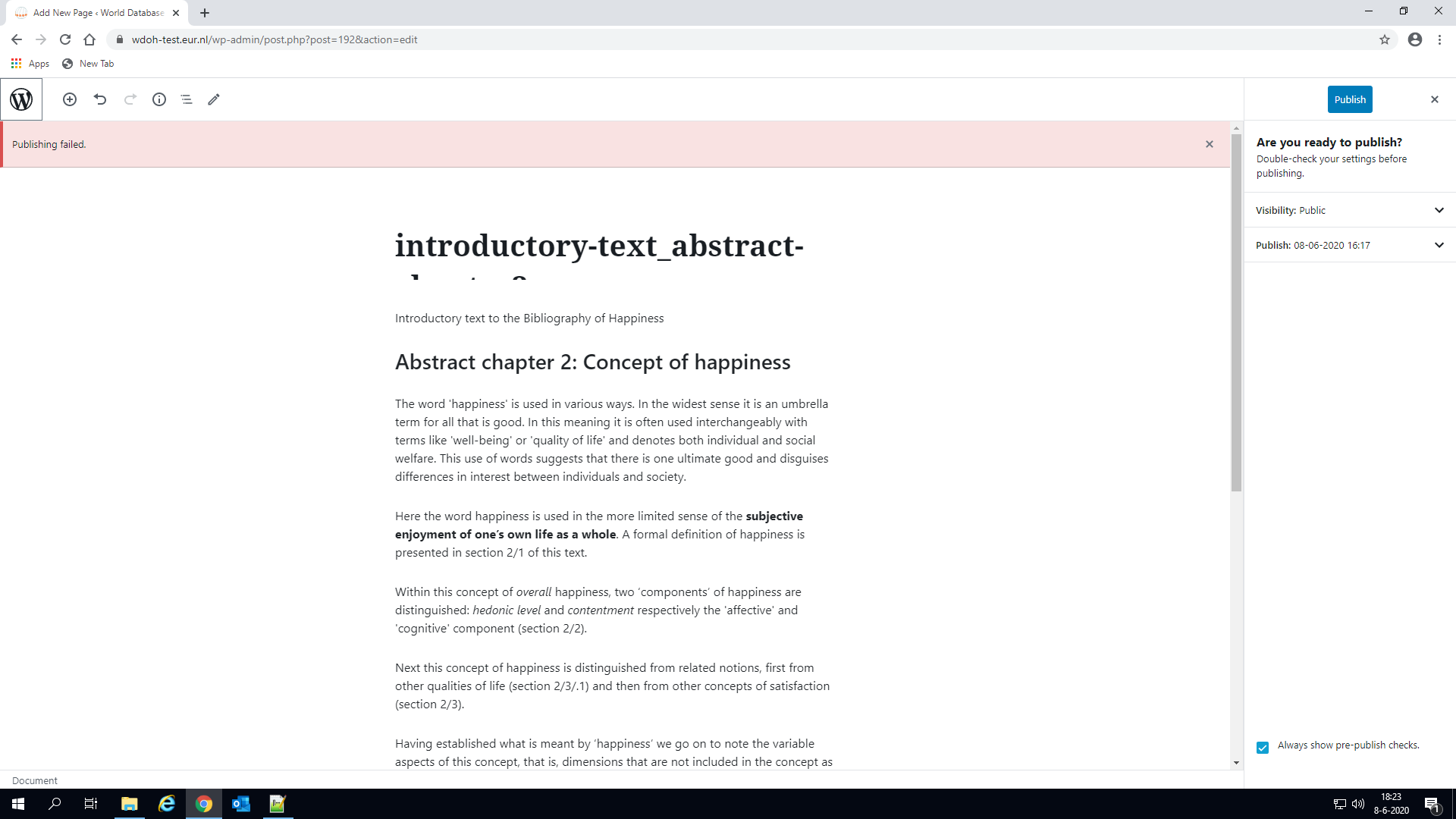Bookmark page with star icon

tap(1385, 39)
